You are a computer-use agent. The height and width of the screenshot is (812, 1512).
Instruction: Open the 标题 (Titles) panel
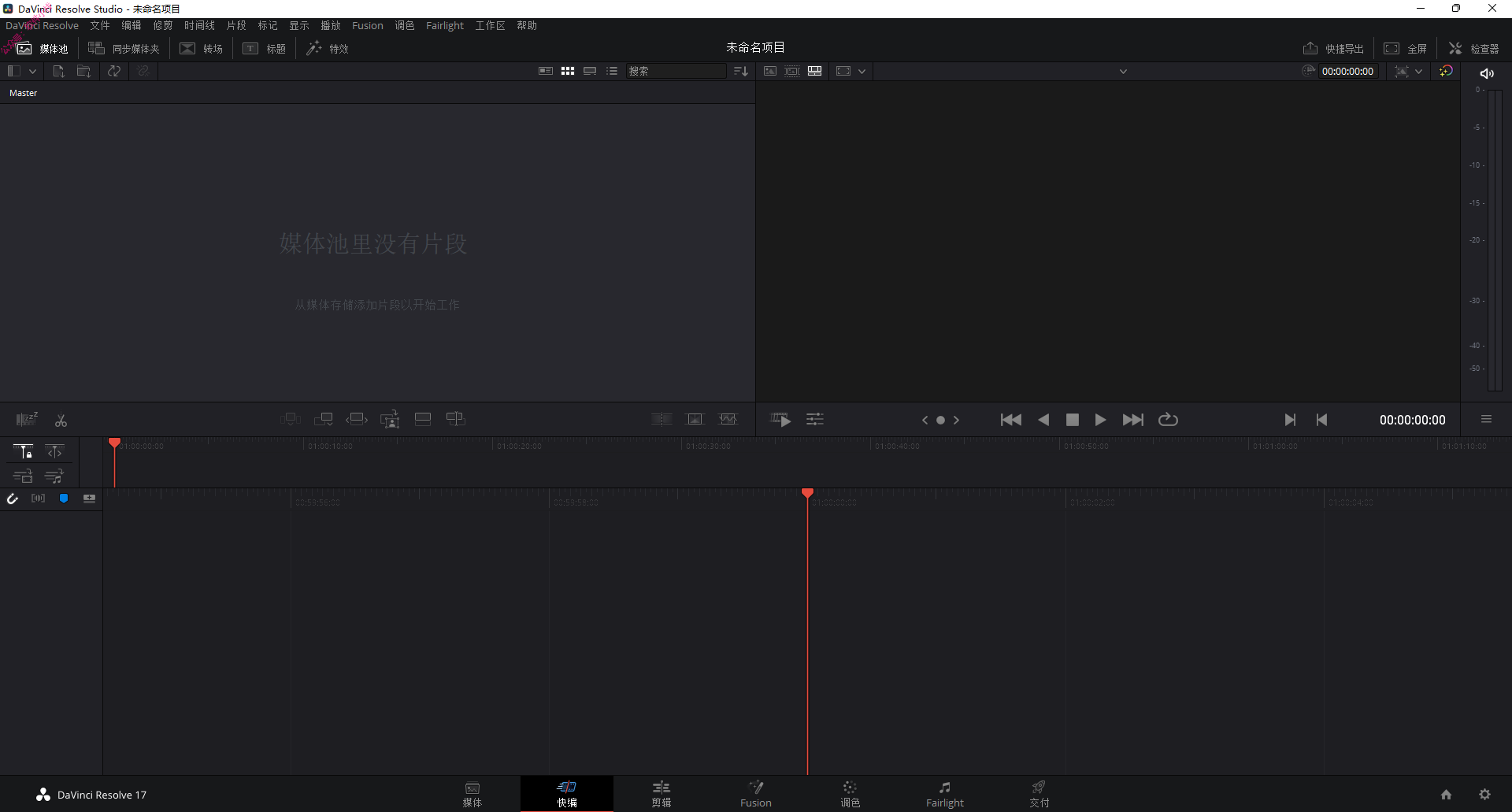[x=265, y=49]
